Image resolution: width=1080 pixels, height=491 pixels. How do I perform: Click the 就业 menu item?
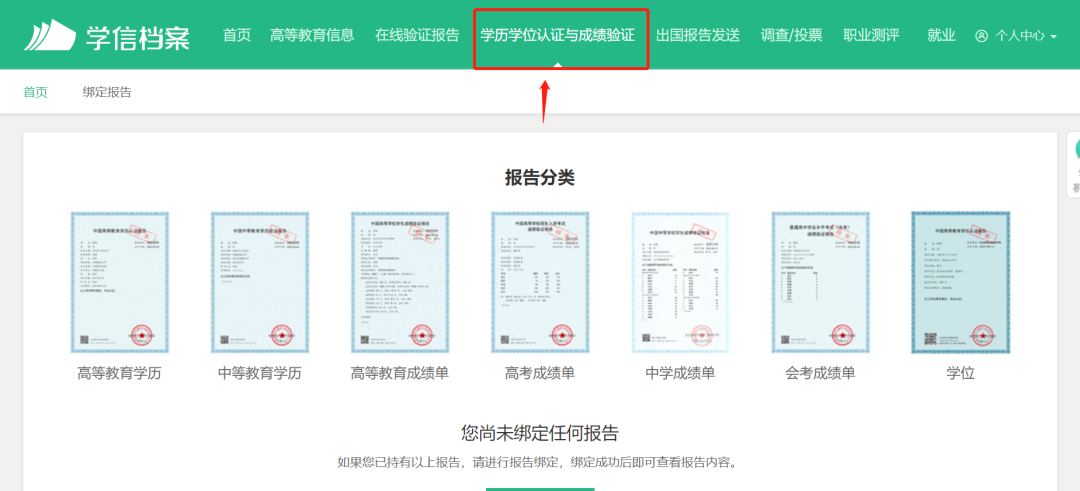(941, 35)
